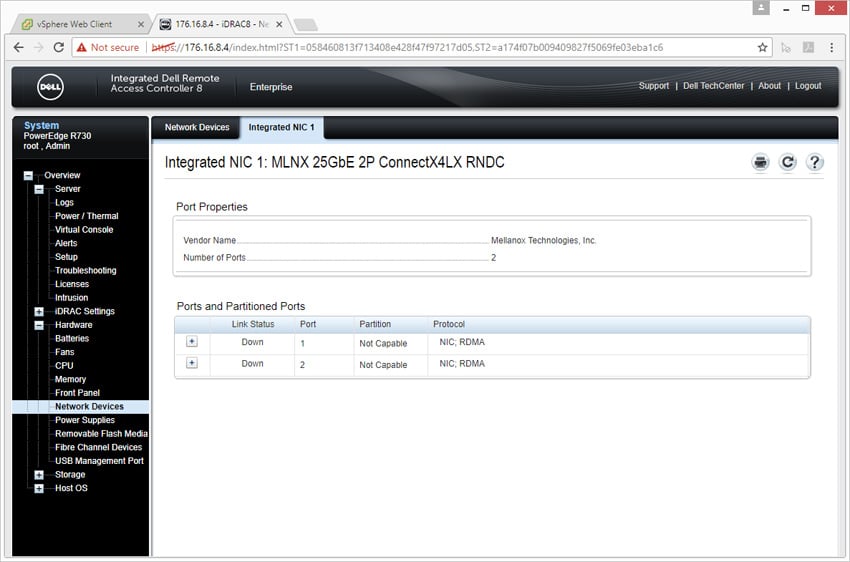Click the Not secure warning icon
The image size is (850, 562).
click(x=82, y=48)
